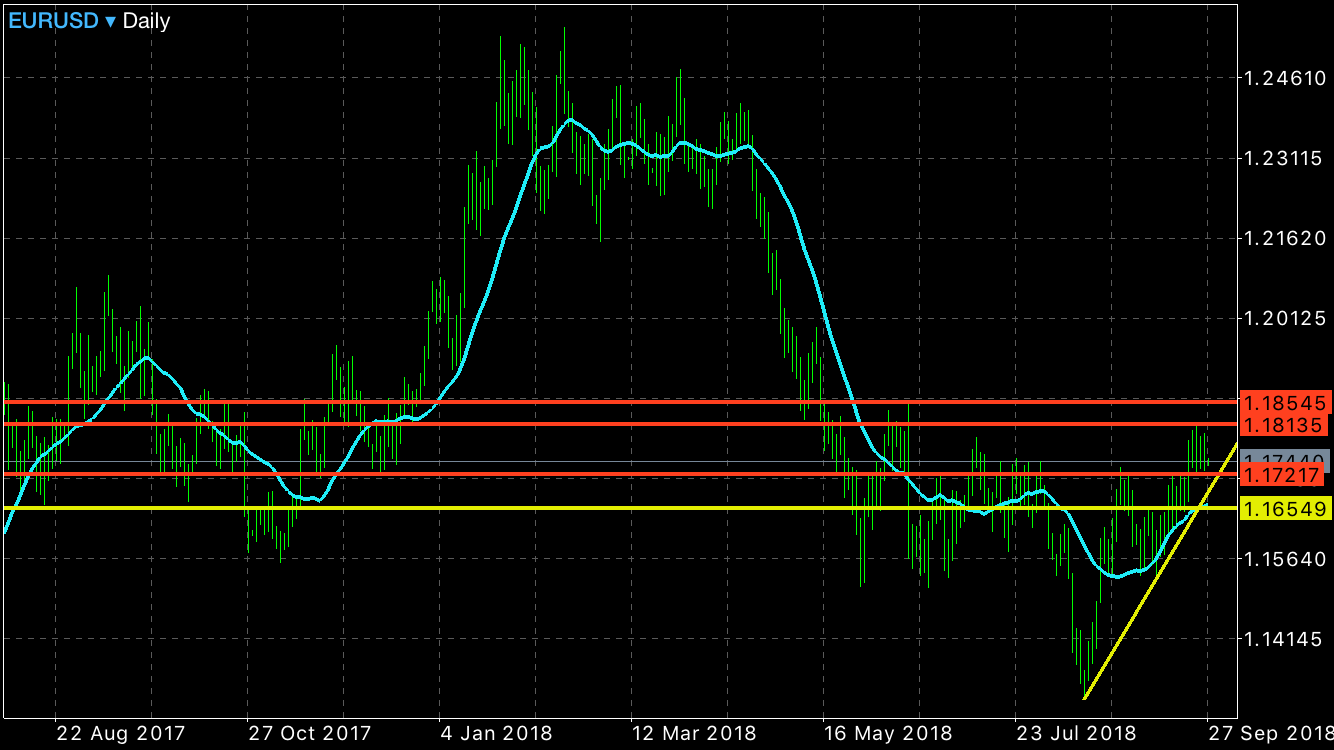Click the 27 Sep 2018 date label

[x=1269, y=733]
